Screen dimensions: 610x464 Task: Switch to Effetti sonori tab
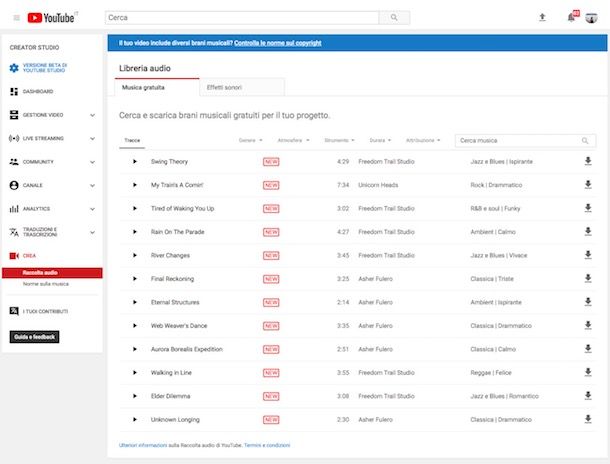tap(242, 88)
